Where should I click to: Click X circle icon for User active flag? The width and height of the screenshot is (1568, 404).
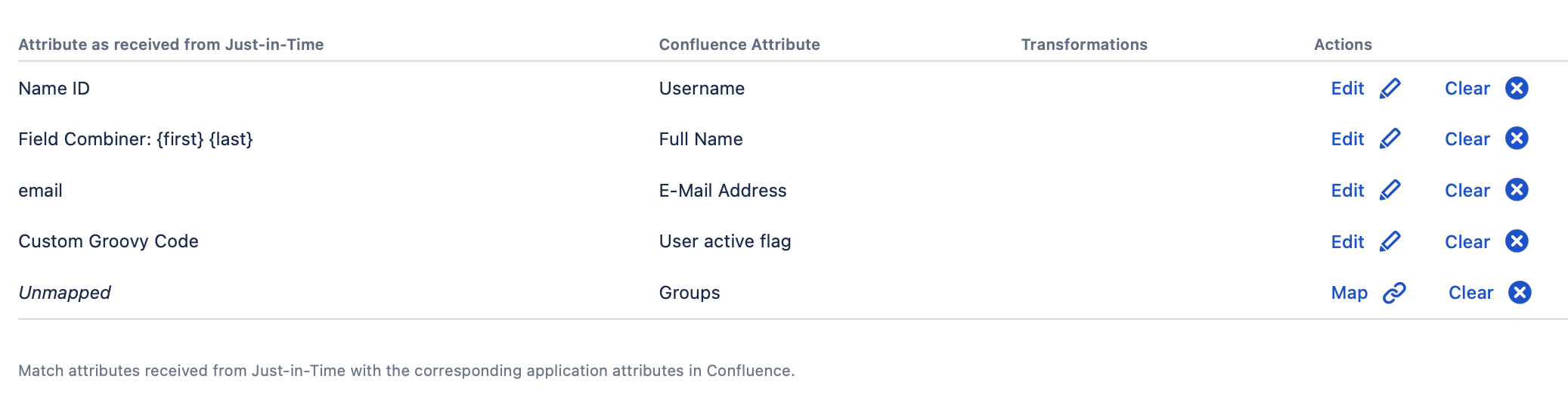pyautogui.click(x=1517, y=241)
